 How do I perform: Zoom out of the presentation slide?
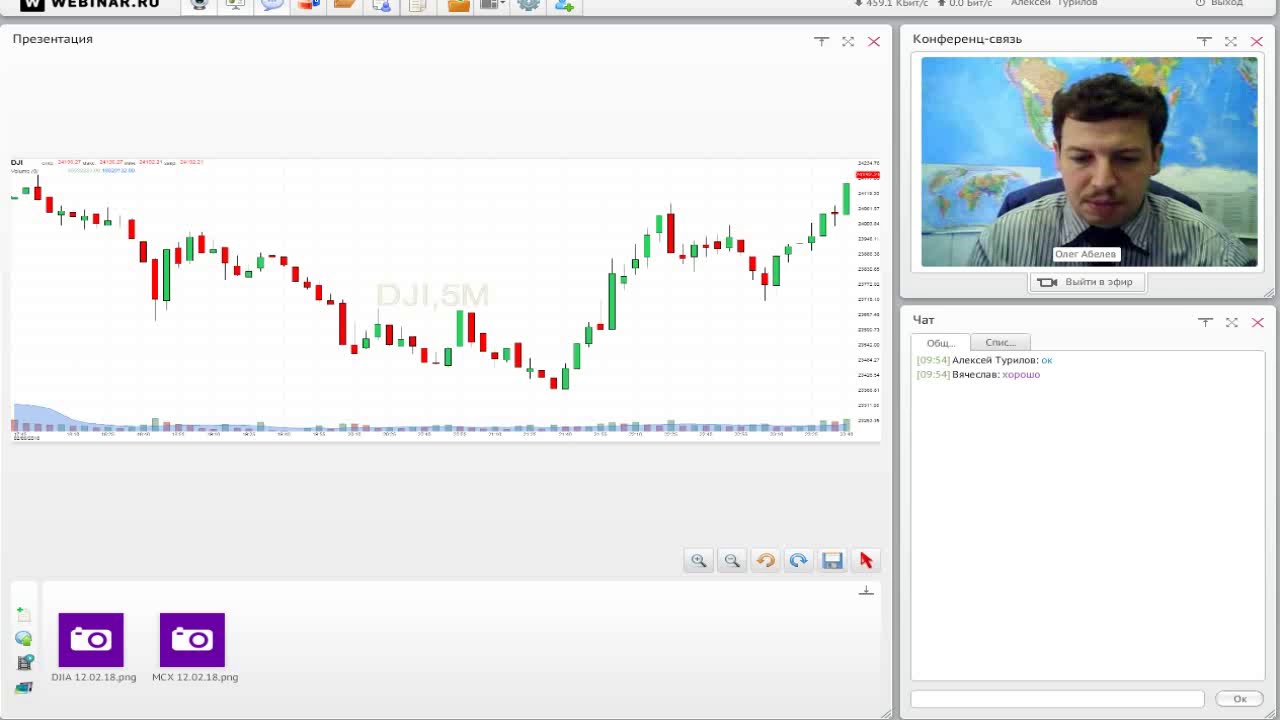point(732,561)
